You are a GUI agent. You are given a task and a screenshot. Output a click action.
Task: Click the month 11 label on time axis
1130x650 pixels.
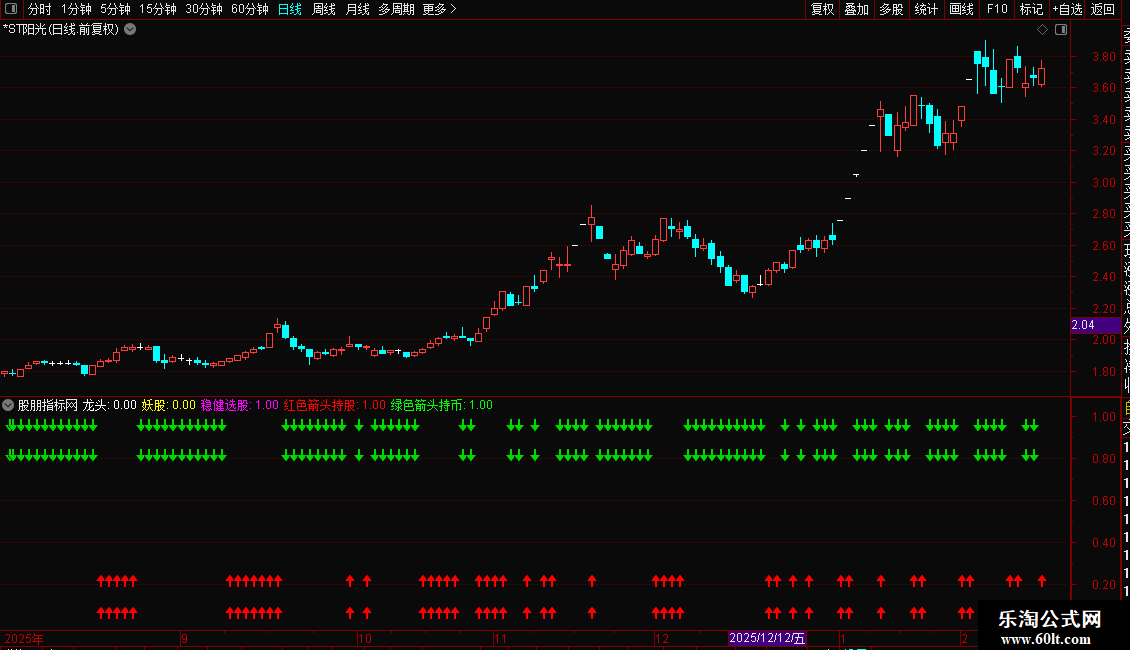500,638
